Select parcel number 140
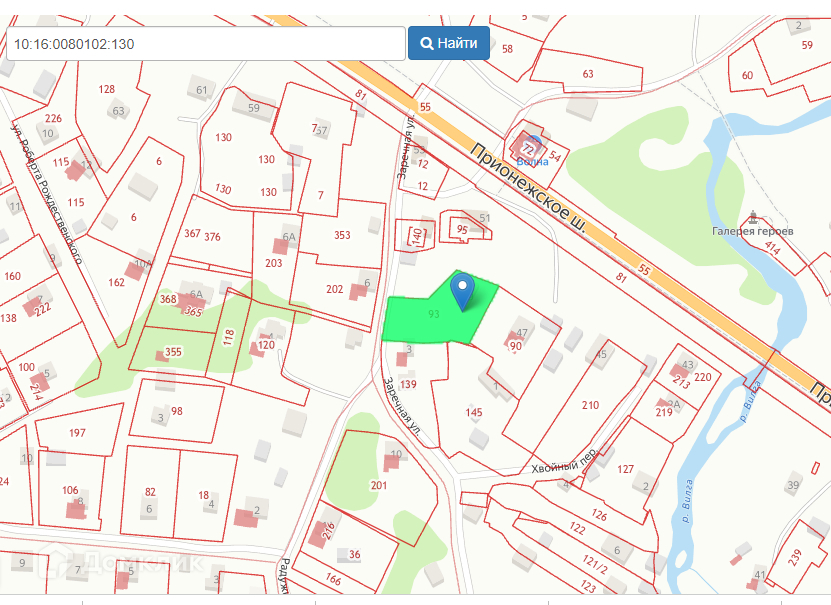This screenshot has width=831, height=605. [417, 236]
